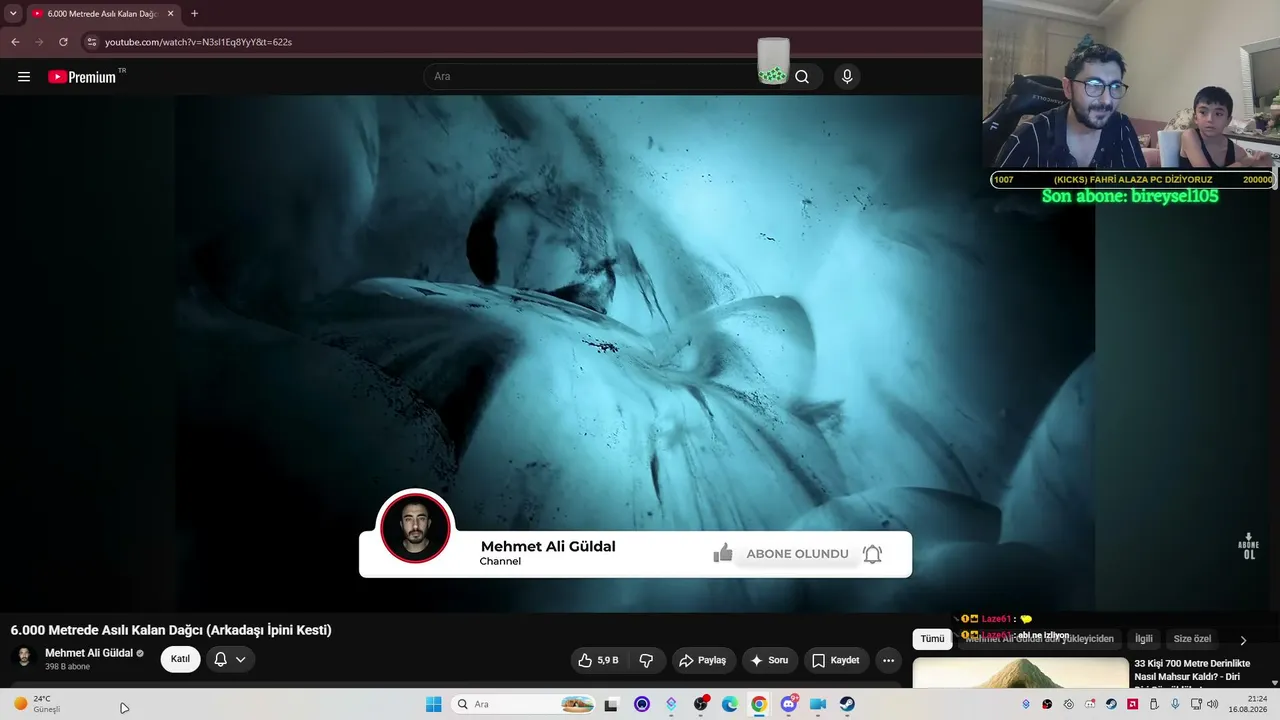
Task: Reload the YouTube page
Action: click(63, 42)
